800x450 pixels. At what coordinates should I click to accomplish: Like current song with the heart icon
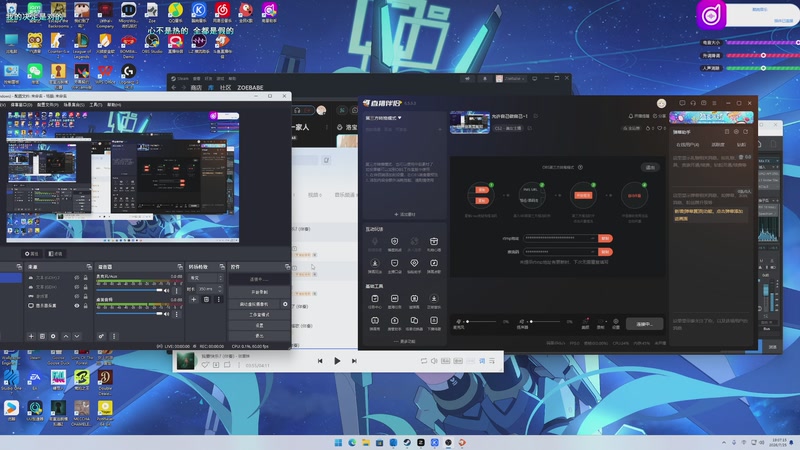click(x=205, y=365)
